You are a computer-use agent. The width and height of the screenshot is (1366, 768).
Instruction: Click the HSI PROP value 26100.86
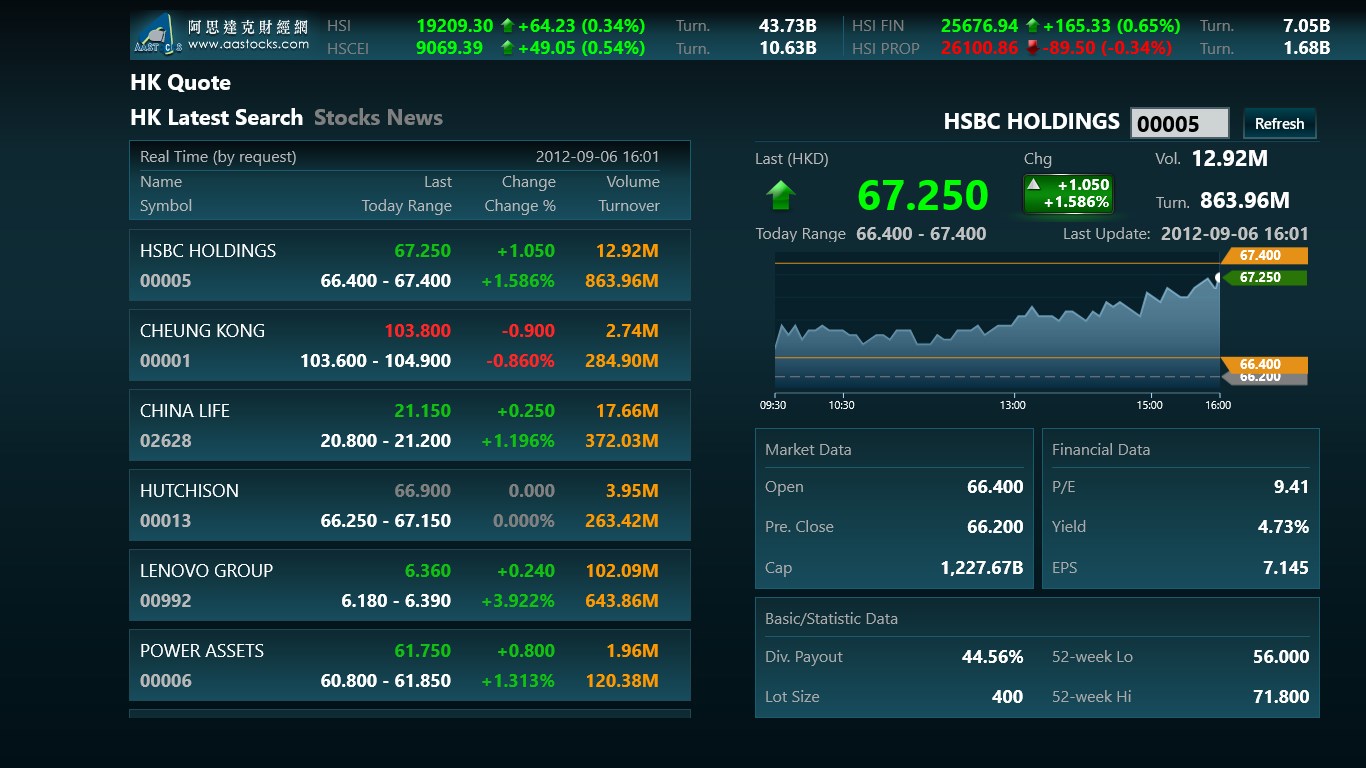(979, 48)
